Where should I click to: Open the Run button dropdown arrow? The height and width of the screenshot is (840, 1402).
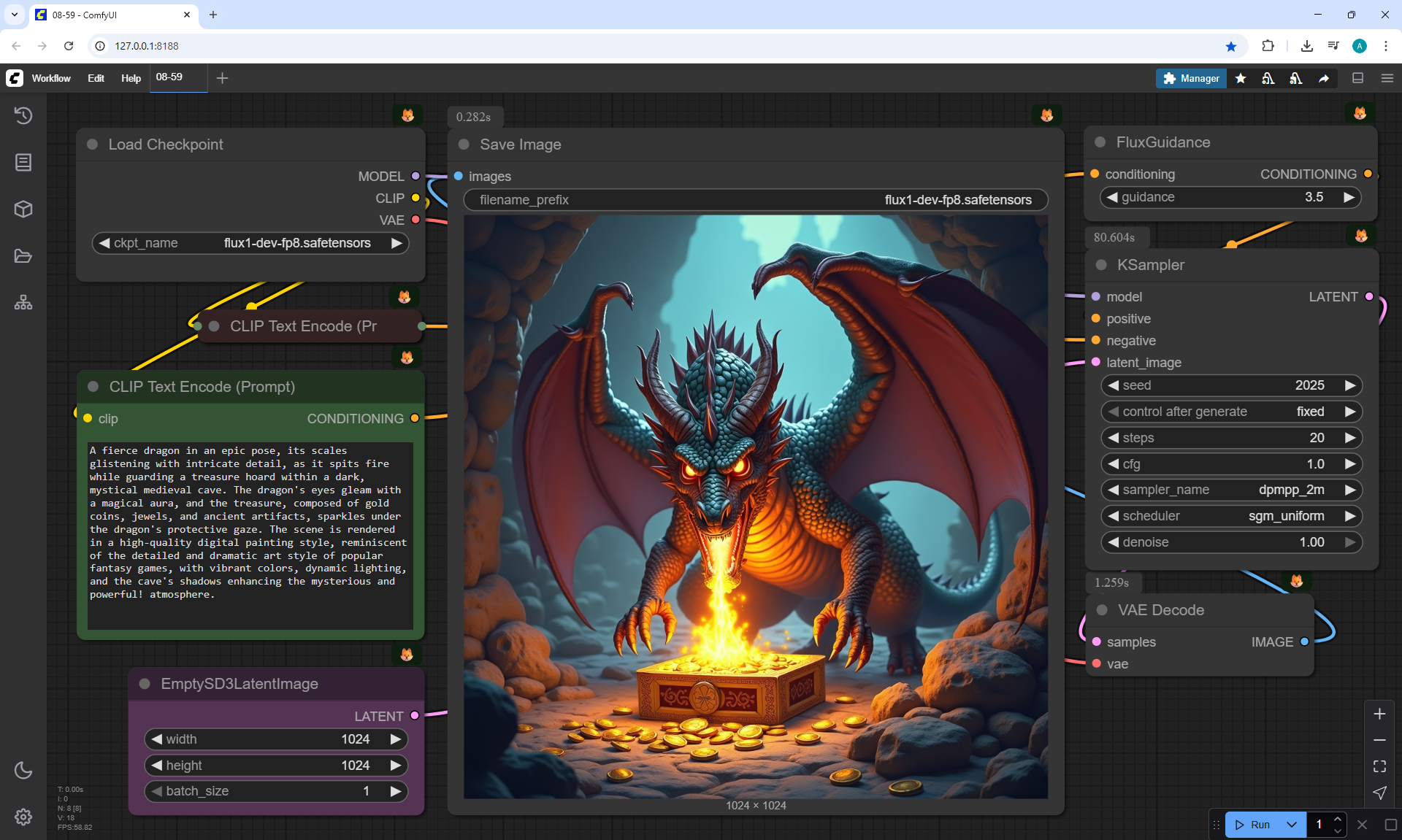pyautogui.click(x=1292, y=825)
